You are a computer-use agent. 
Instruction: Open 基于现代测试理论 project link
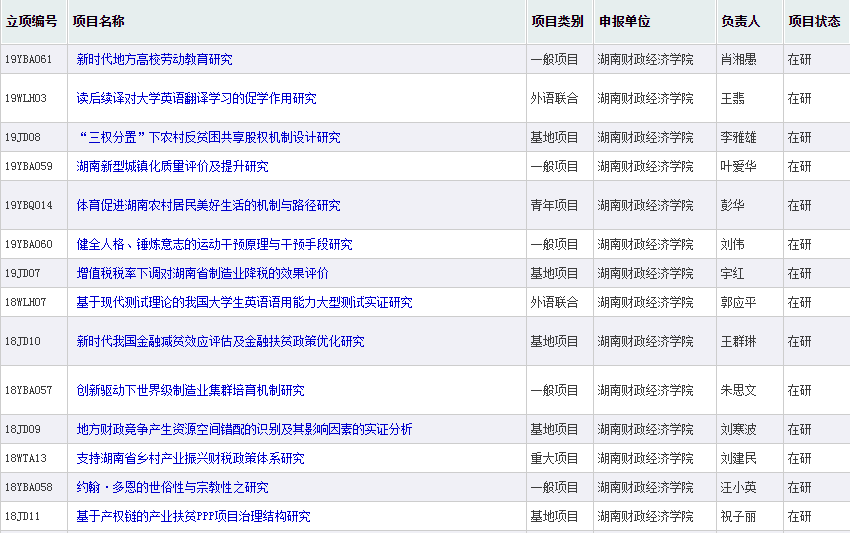point(244,302)
